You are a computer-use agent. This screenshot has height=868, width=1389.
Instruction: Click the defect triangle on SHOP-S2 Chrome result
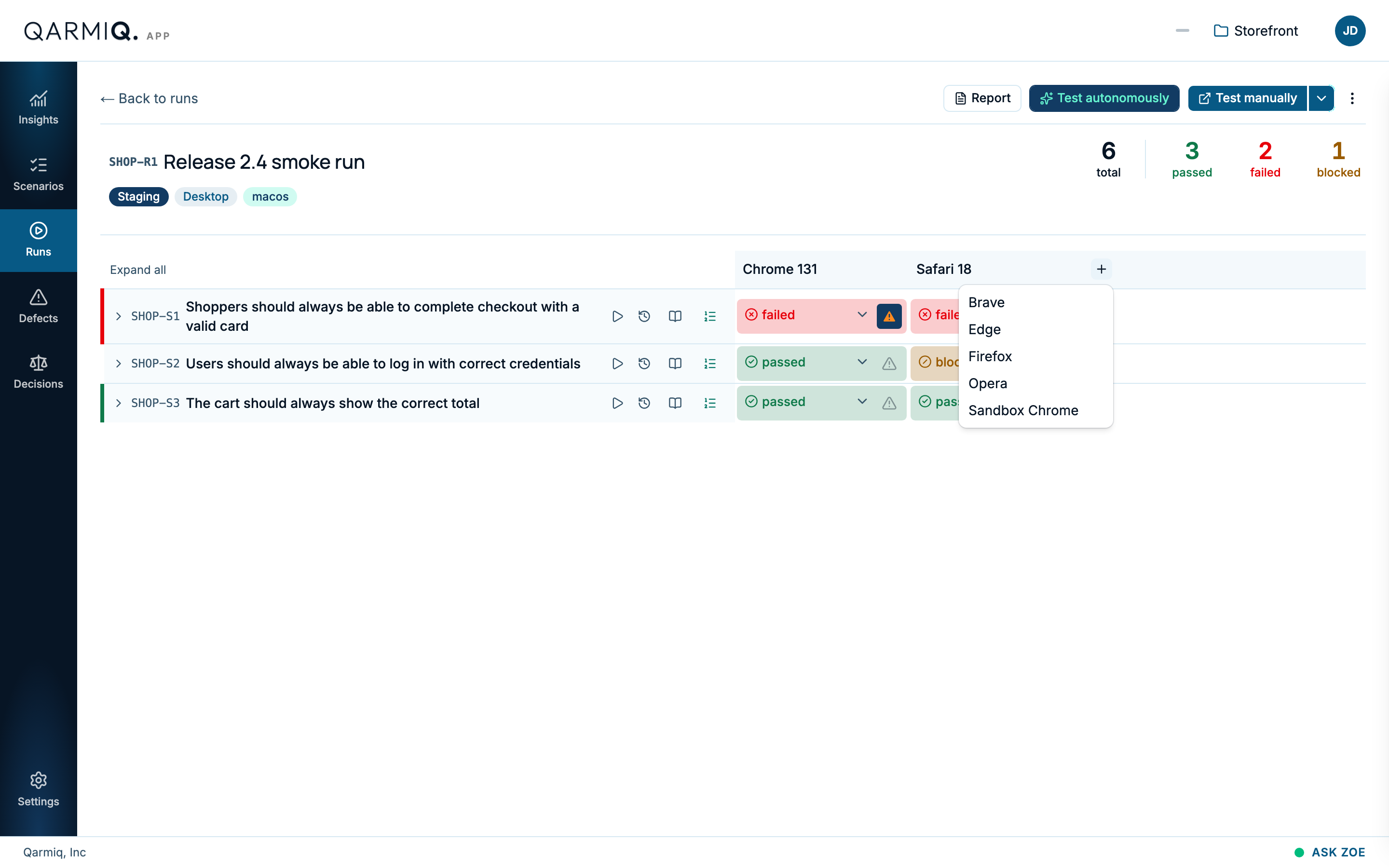coord(889,364)
